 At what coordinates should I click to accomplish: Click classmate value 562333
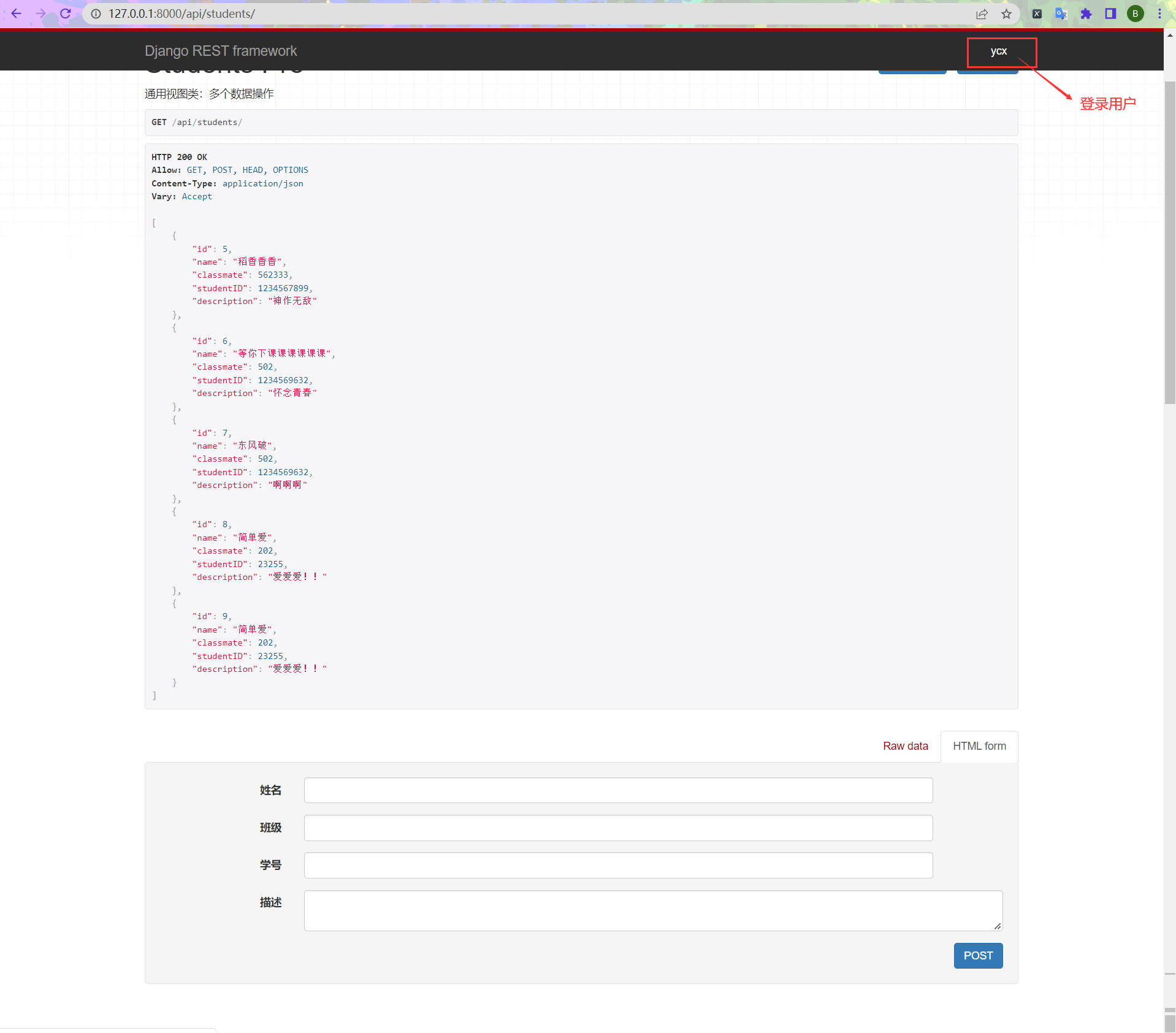(273, 275)
